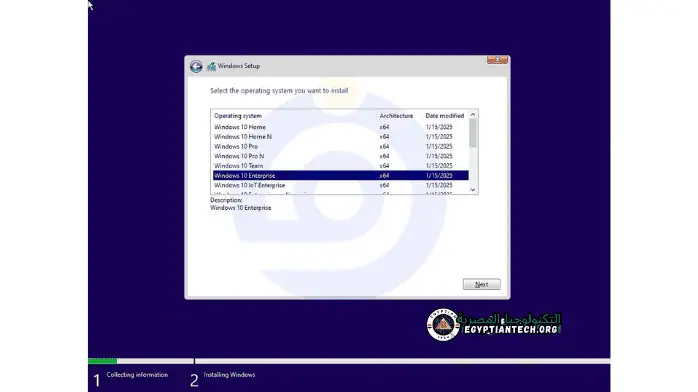Click the Operating system column header
Image resolution: width=698 pixels, height=392 pixels.
(x=238, y=116)
